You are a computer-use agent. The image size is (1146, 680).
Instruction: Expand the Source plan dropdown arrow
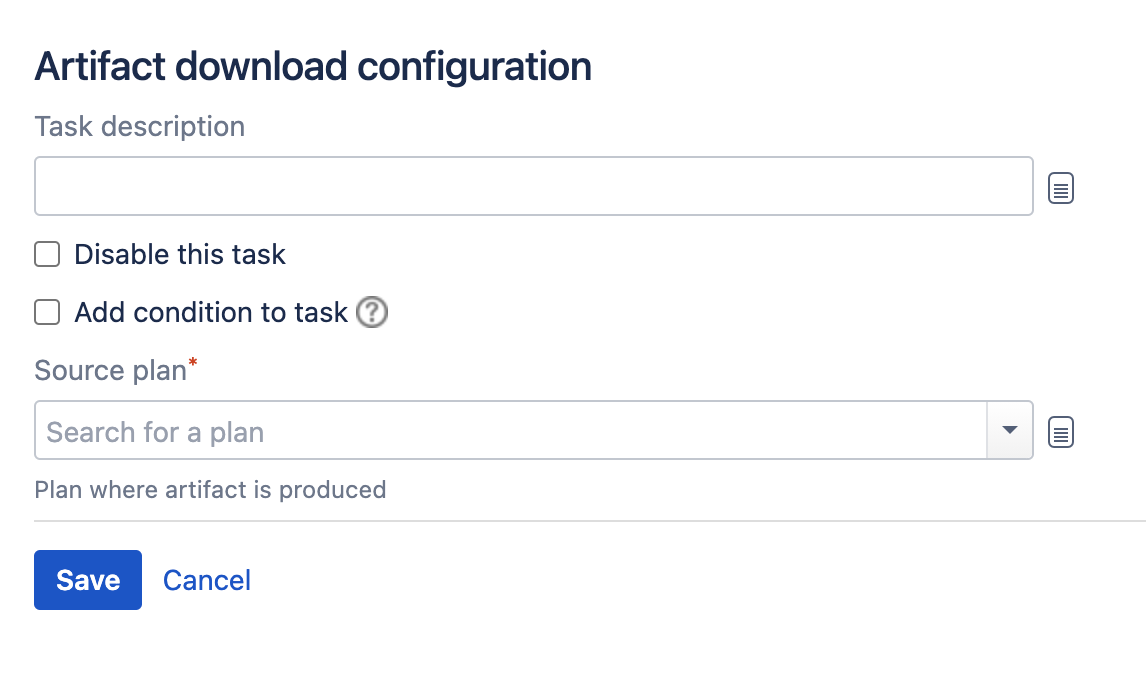pos(1009,430)
